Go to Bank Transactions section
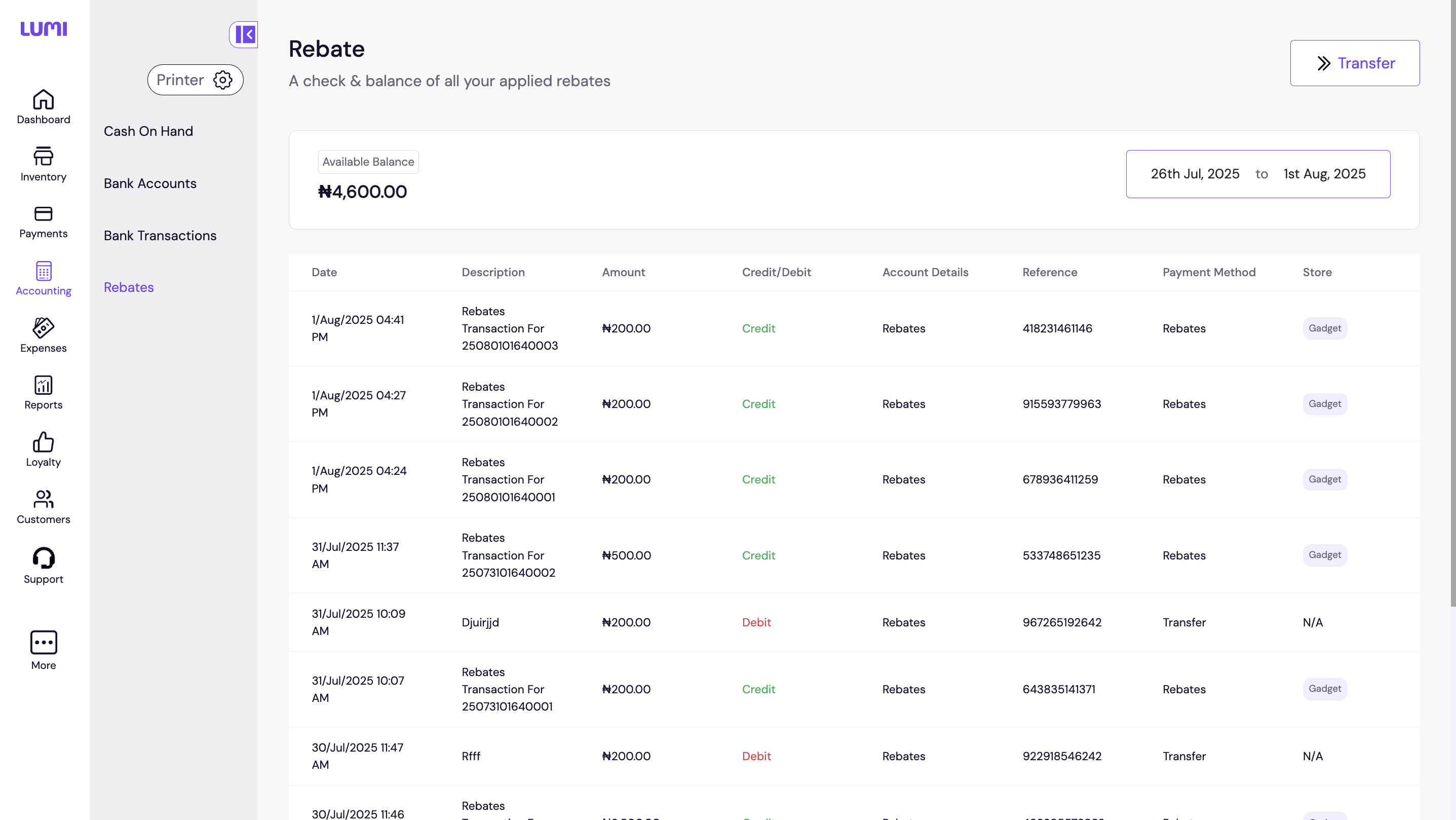The image size is (1456, 820). click(x=160, y=235)
